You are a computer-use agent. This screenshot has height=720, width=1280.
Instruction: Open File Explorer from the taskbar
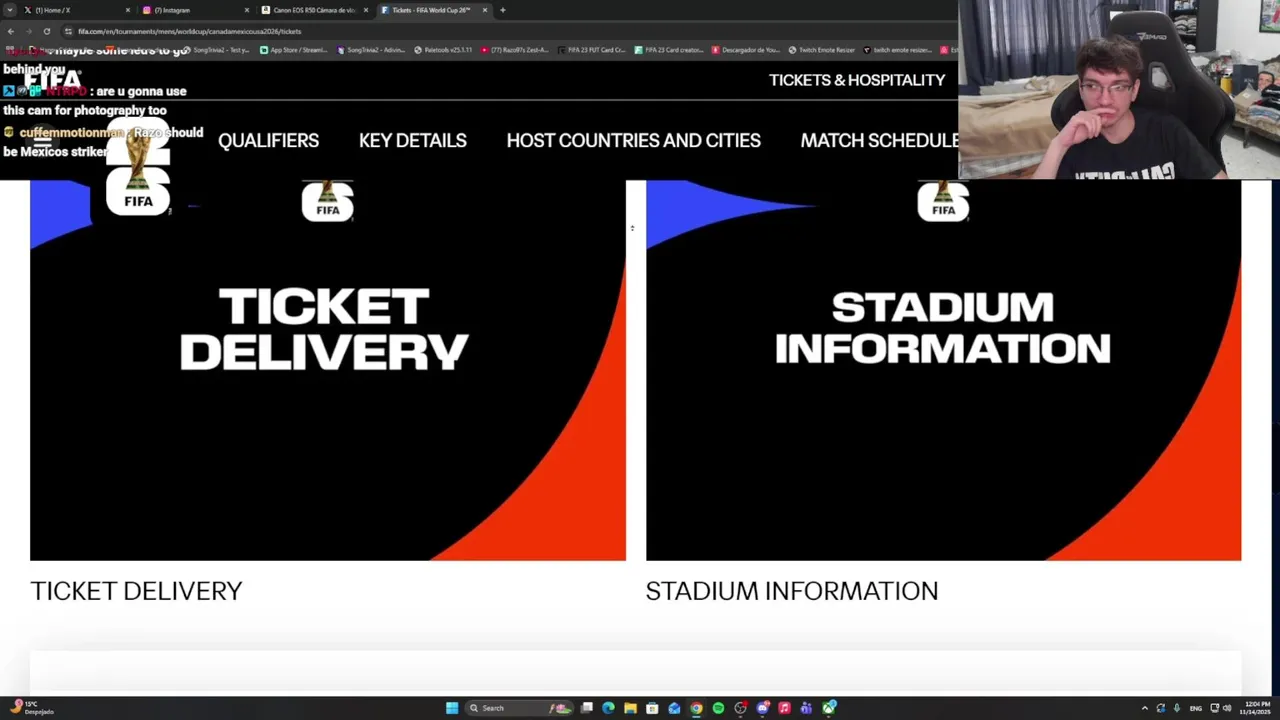point(630,708)
